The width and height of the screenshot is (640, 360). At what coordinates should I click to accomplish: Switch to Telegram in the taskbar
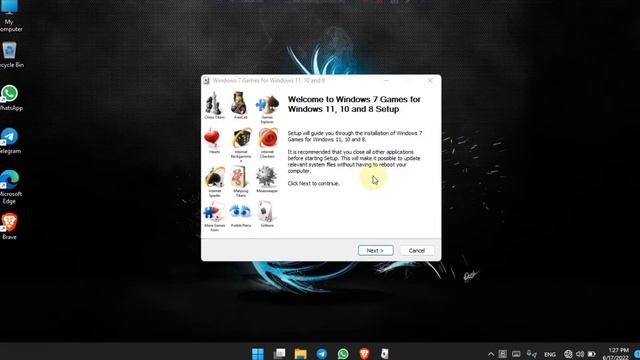tap(322, 353)
